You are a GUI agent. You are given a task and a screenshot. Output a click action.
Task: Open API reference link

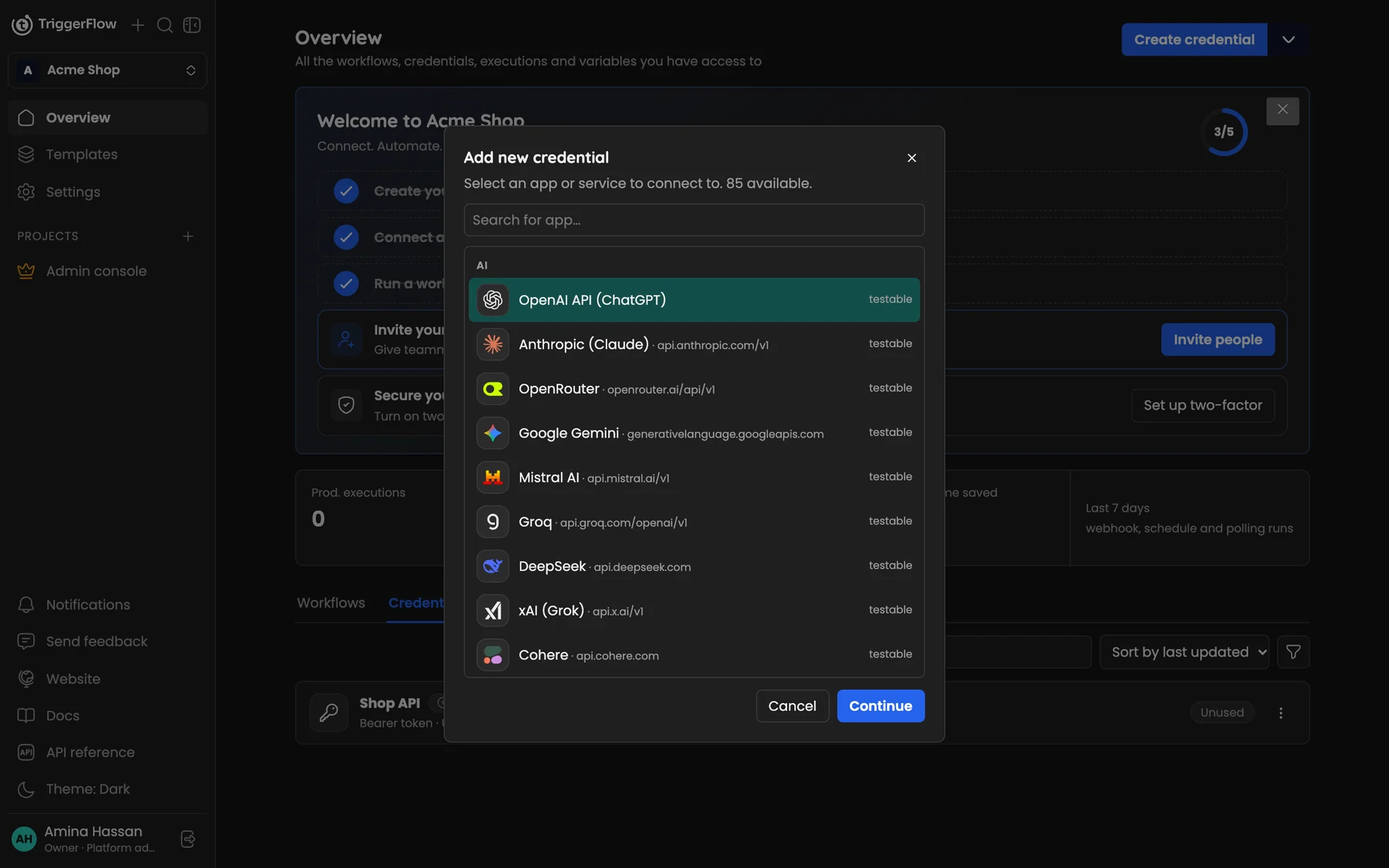point(107,752)
